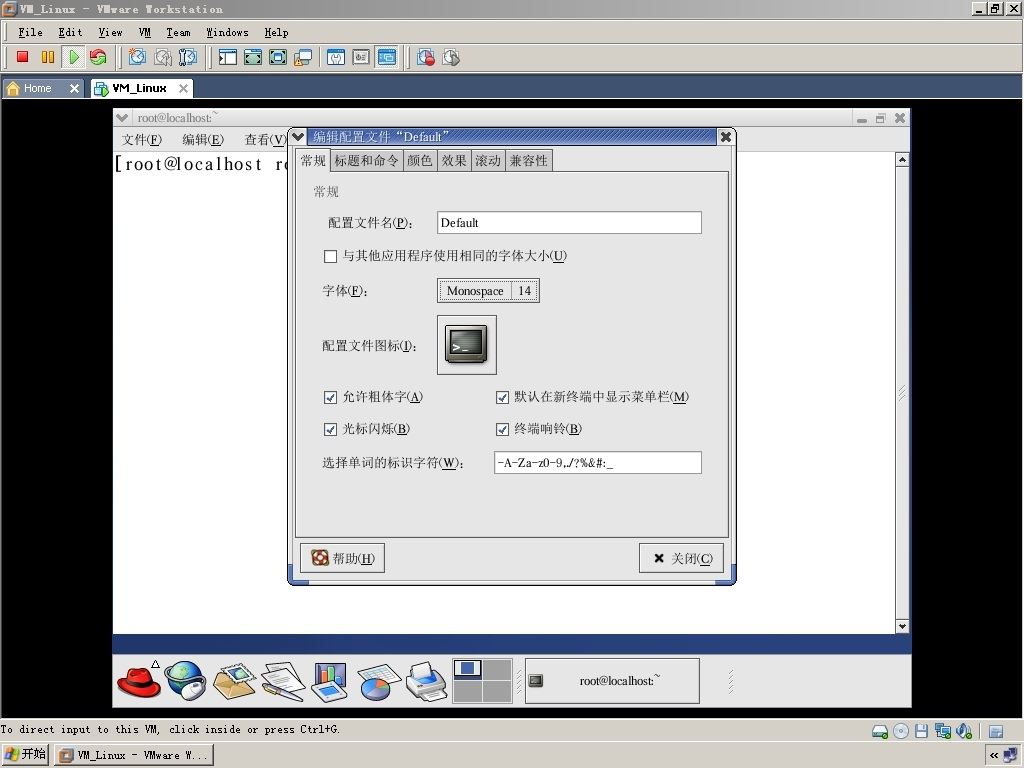Launch the email envelope panel icon
The height and width of the screenshot is (768, 1024).
234,681
